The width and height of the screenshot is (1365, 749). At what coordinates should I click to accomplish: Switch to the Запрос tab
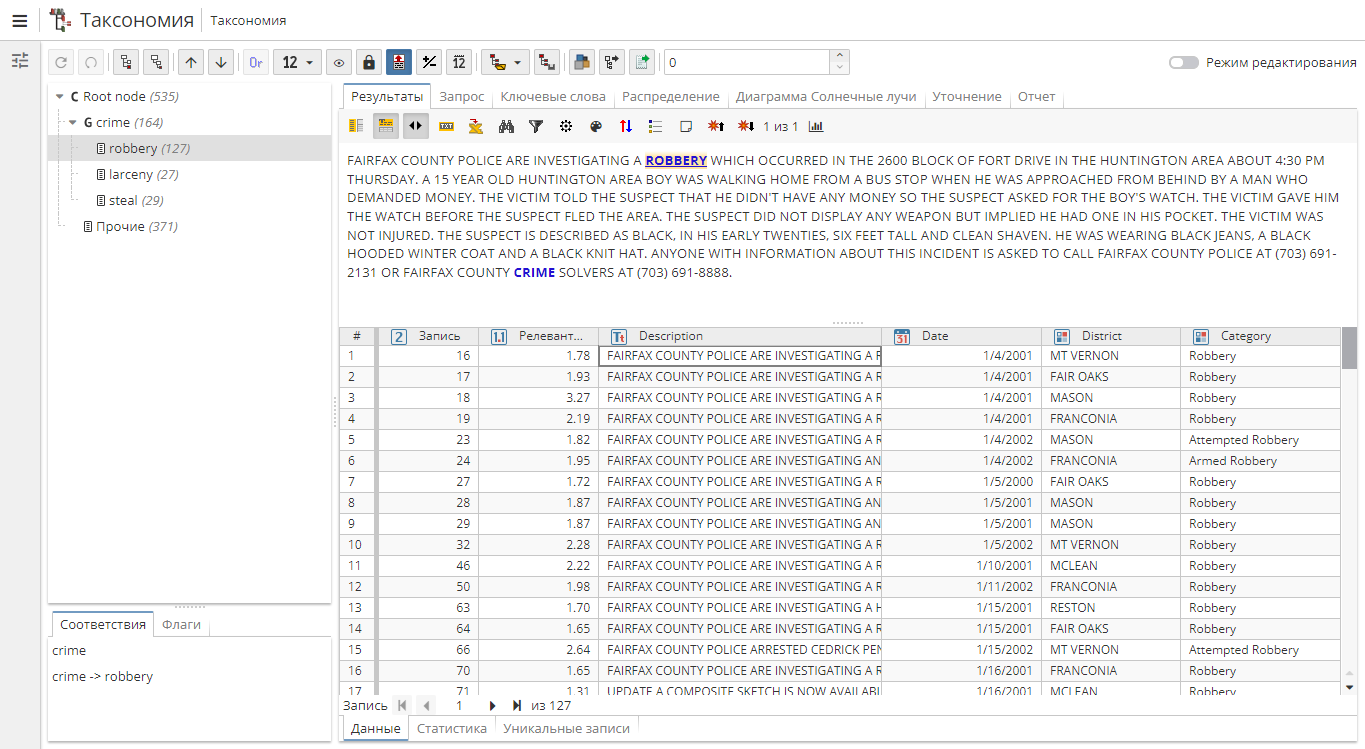coord(462,97)
